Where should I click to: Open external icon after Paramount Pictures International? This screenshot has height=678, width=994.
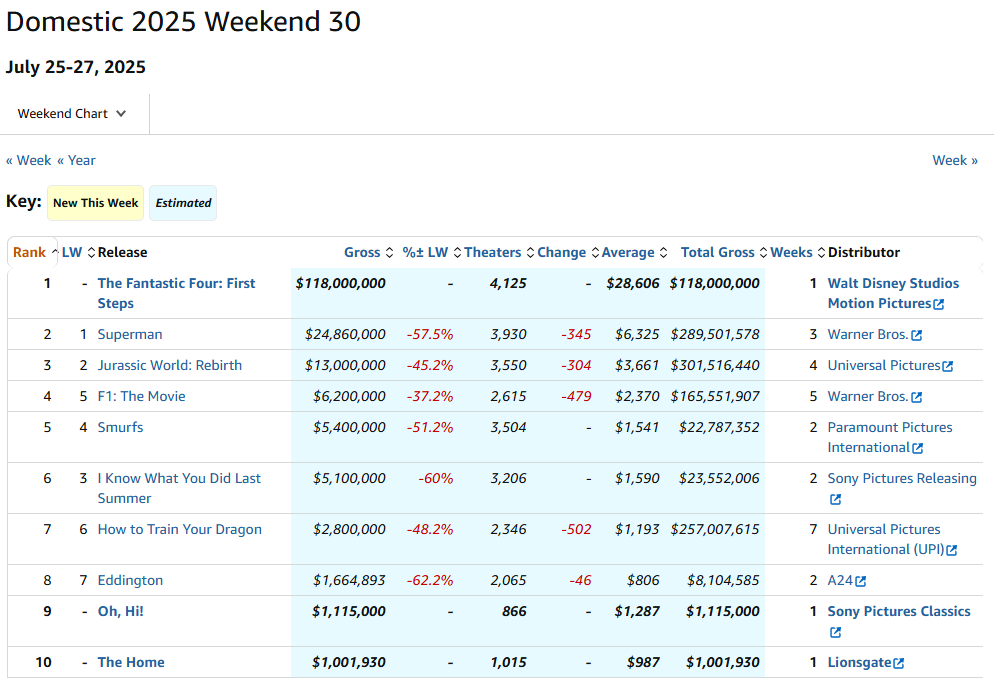[x=917, y=449]
